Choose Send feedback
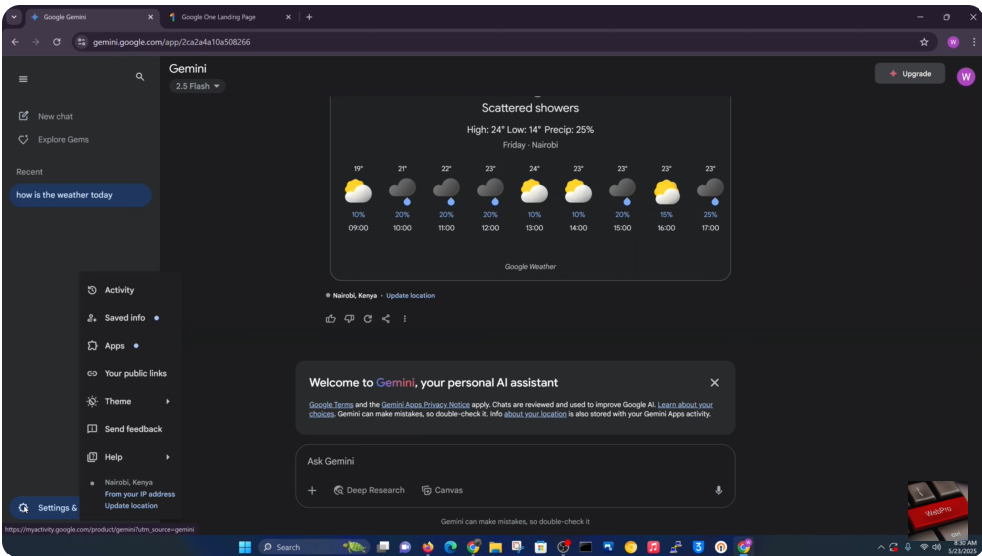 coord(130,429)
